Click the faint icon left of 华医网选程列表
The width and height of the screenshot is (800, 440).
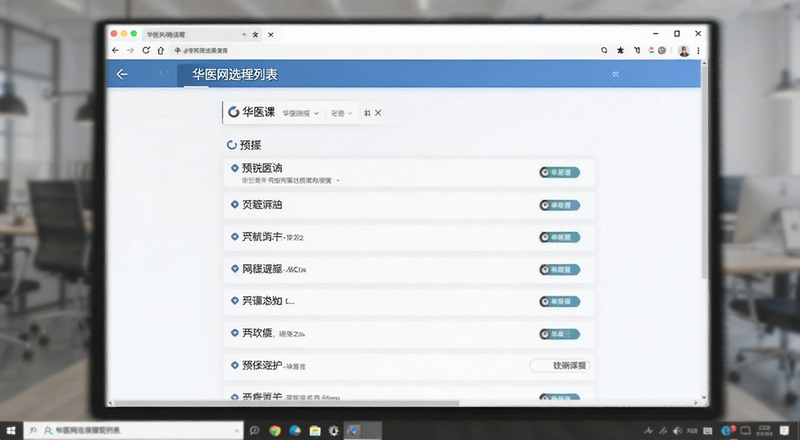[x=164, y=73]
